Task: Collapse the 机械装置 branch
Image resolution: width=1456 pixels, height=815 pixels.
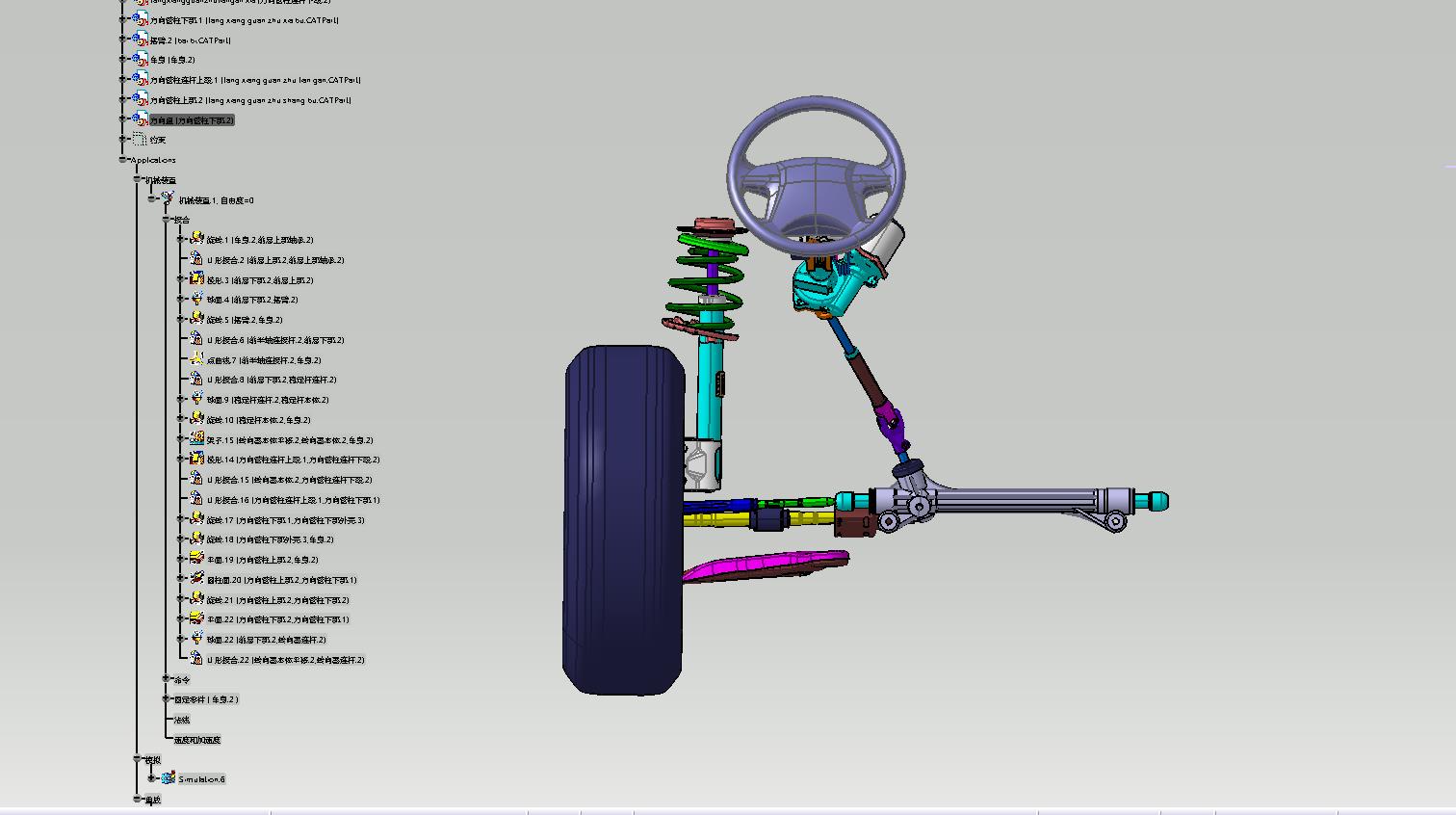Action: [x=137, y=179]
